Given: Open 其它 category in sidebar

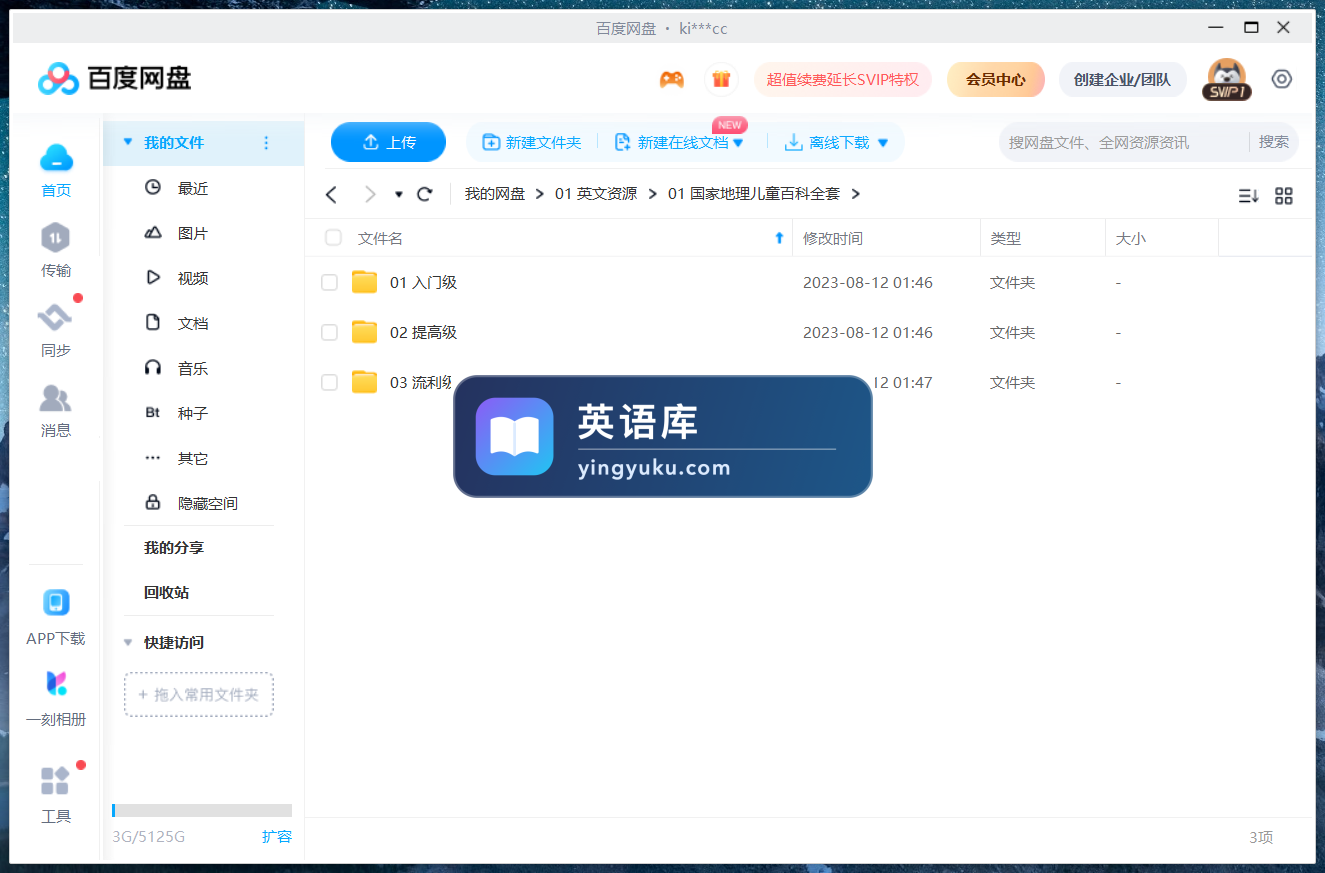Looking at the screenshot, I should [193, 458].
